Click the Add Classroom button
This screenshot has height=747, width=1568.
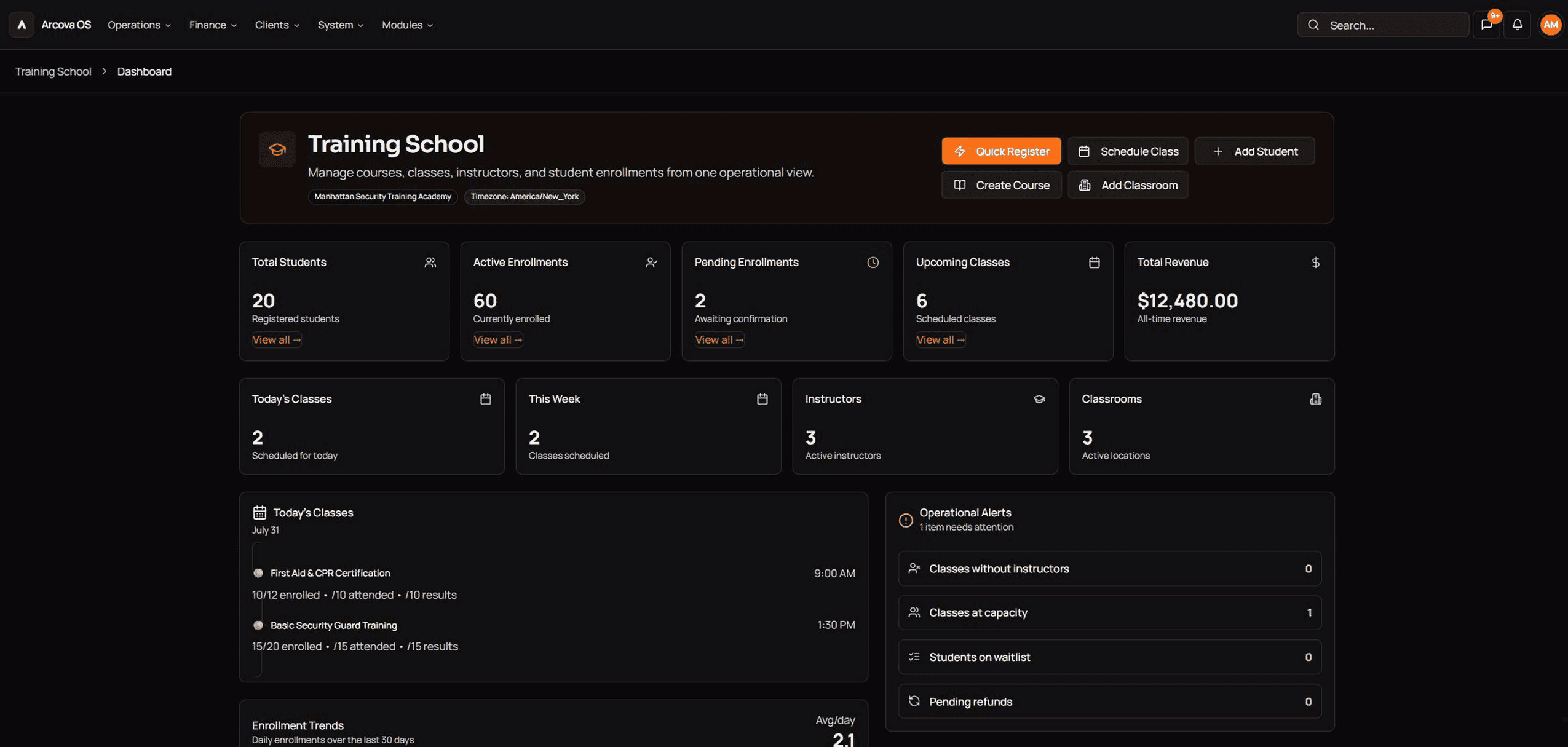tap(1128, 185)
